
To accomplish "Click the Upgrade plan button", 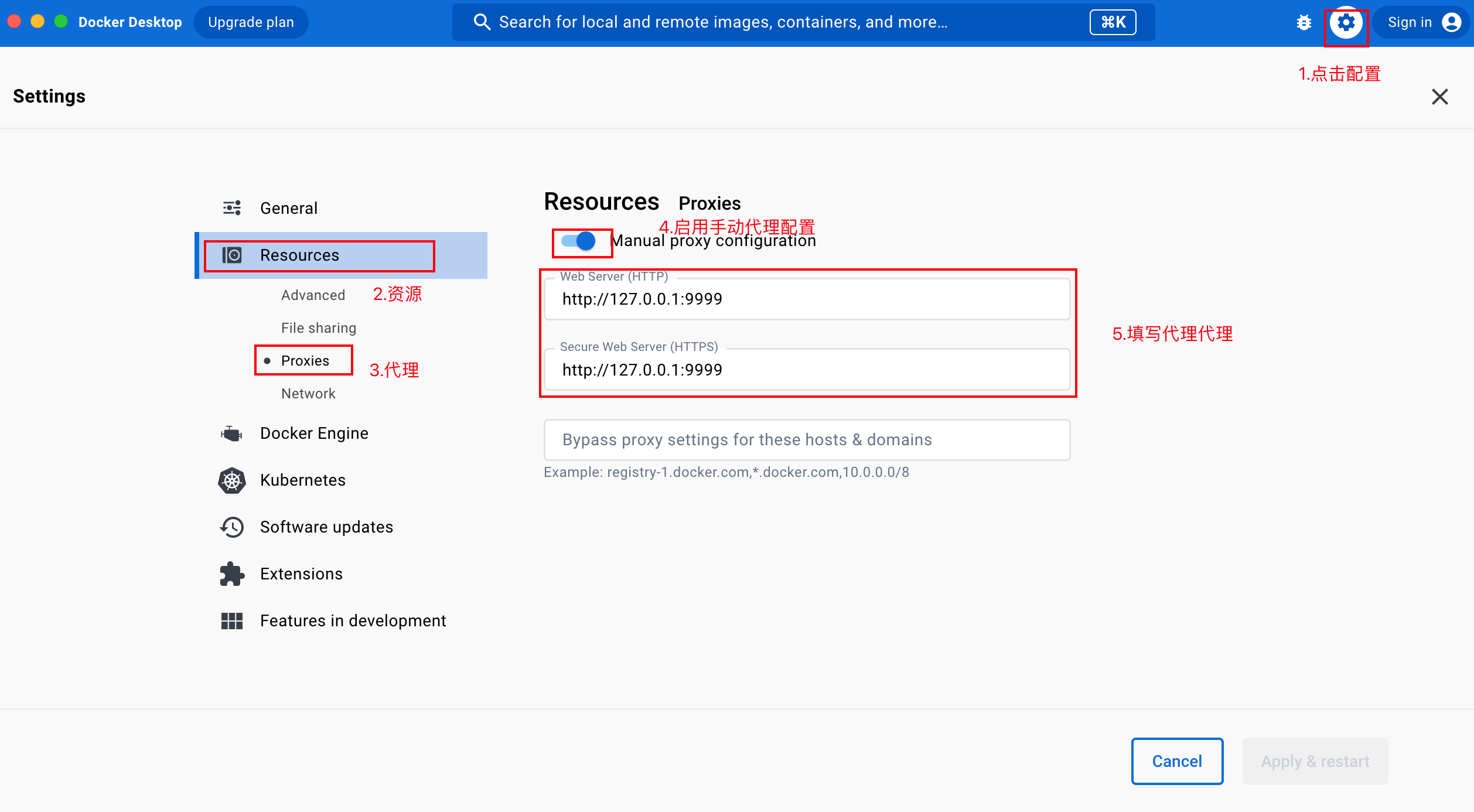I will tap(251, 22).
